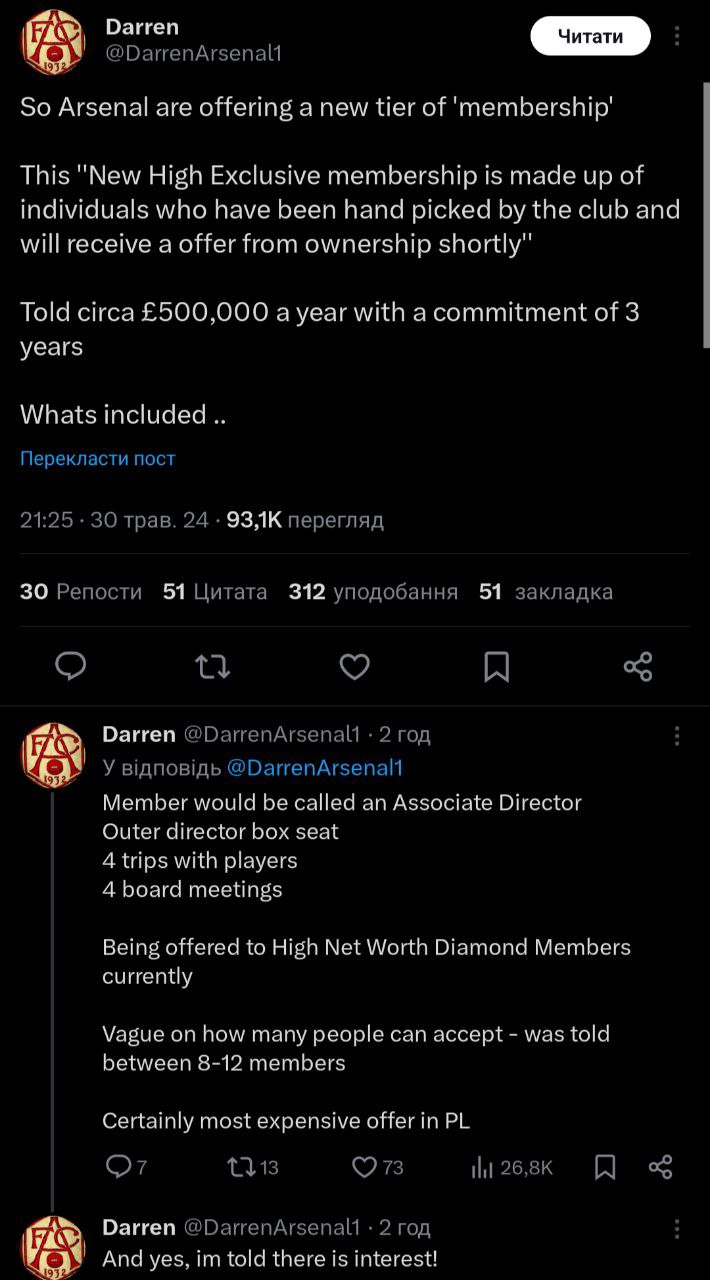Share the Associate Director reply
This screenshot has width=710, height=1280.
661,1167
